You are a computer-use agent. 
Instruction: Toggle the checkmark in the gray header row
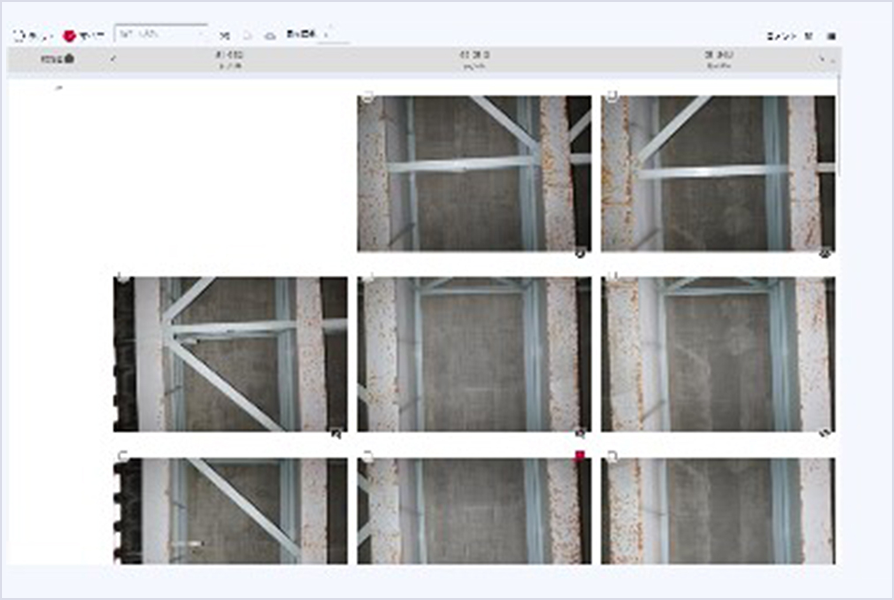(113, 58)
